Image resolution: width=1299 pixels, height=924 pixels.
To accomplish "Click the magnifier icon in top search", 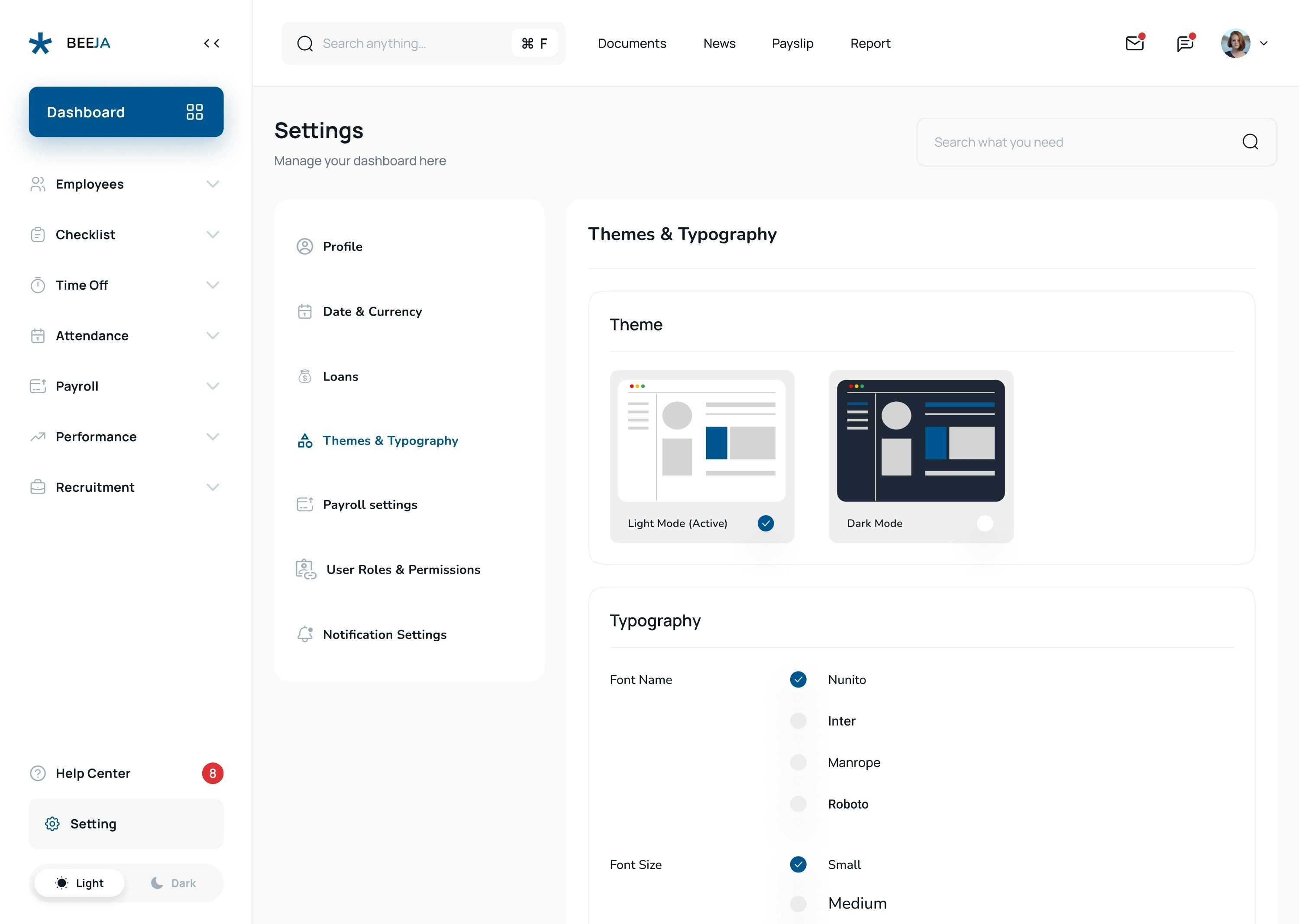I will 305,43.
